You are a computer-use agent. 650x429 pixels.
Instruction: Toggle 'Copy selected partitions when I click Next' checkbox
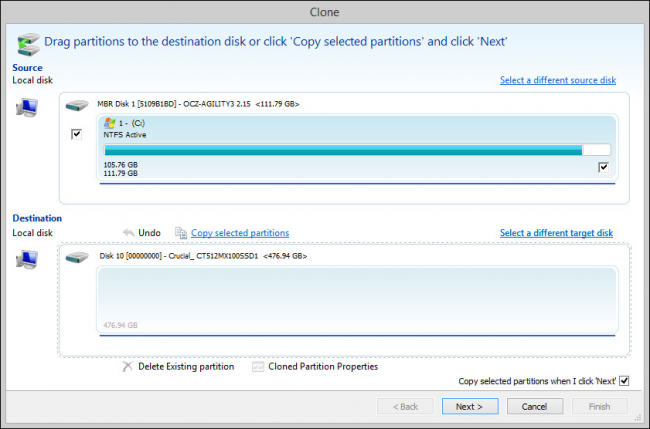tap(624, 381)
